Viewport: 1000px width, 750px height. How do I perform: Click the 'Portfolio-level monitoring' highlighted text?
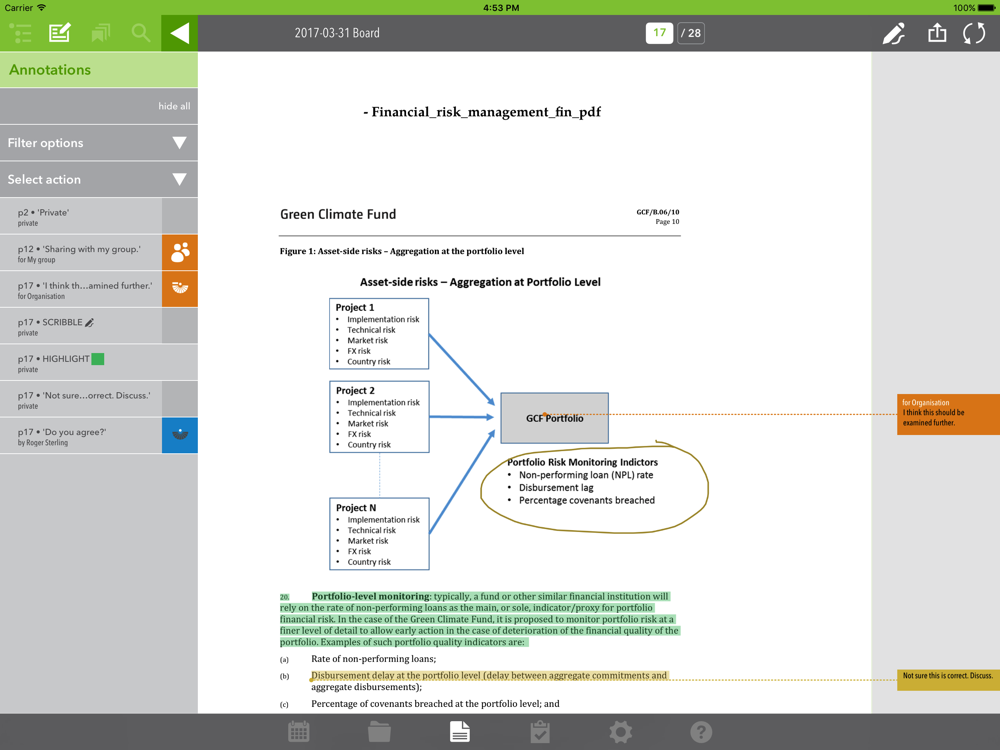371,596
